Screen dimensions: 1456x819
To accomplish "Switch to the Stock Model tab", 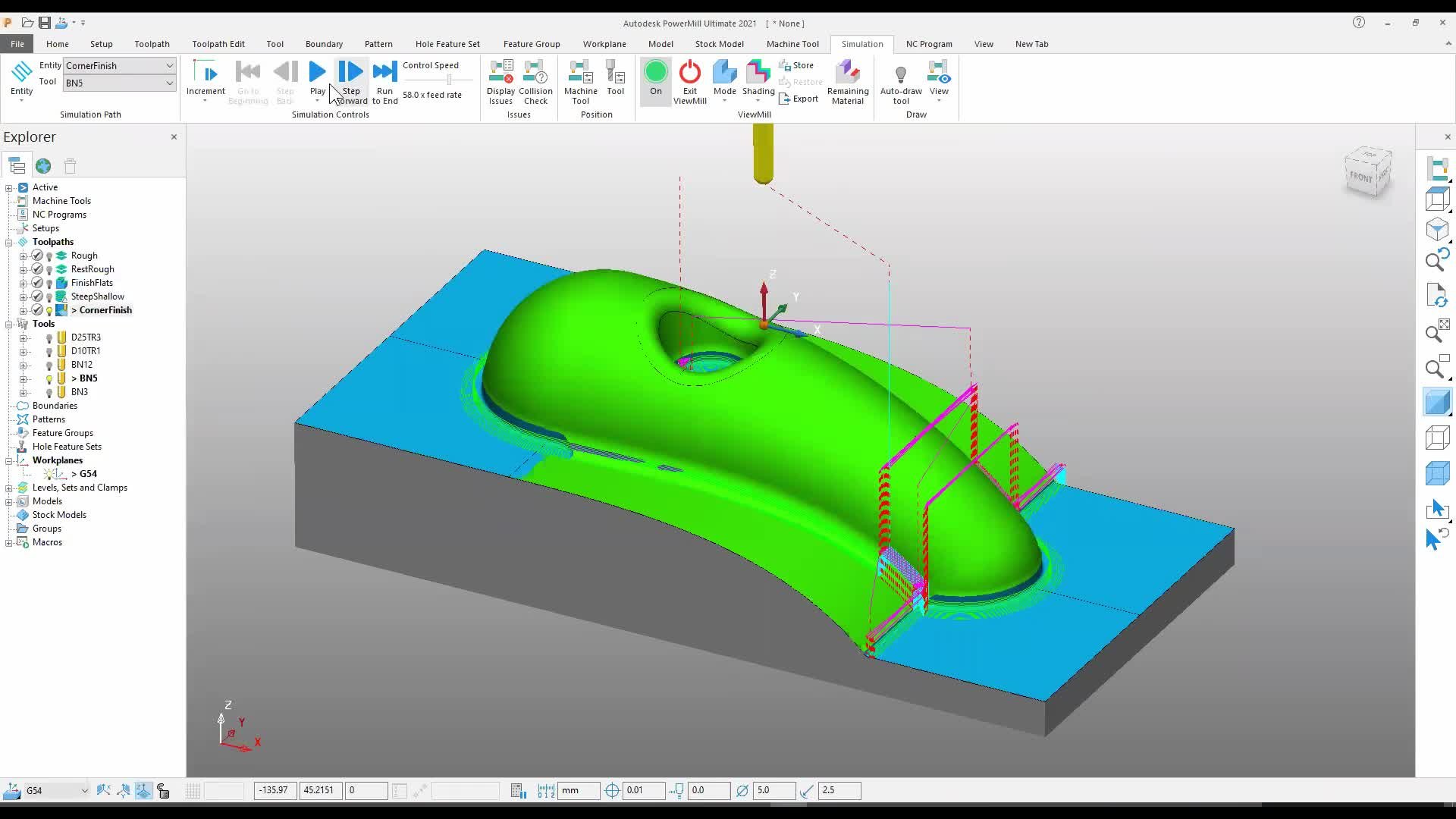I will 719,44.
